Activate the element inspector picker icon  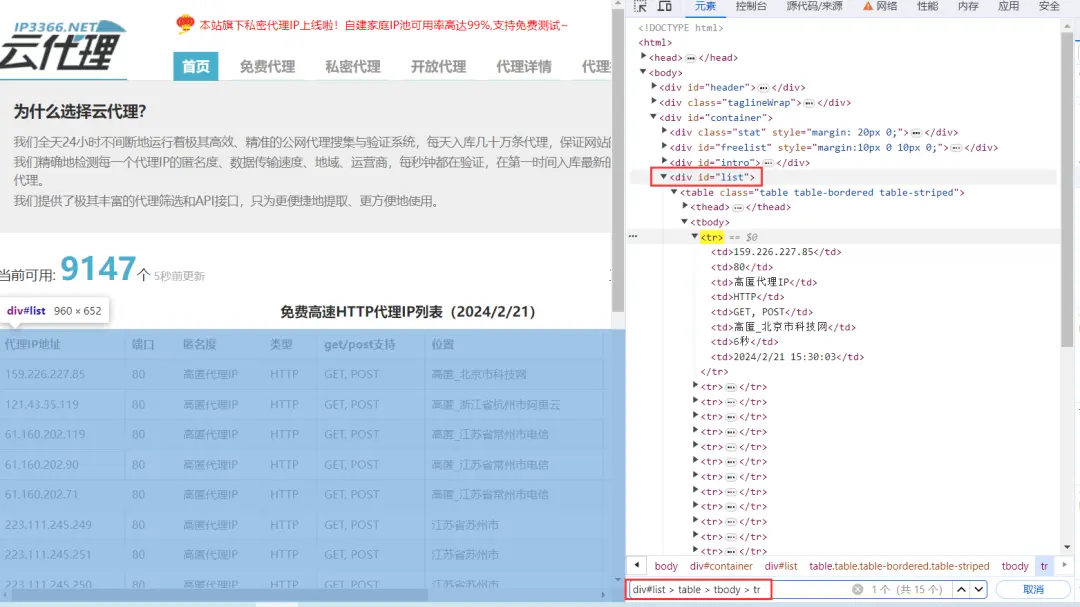click(x=641, y=6)
